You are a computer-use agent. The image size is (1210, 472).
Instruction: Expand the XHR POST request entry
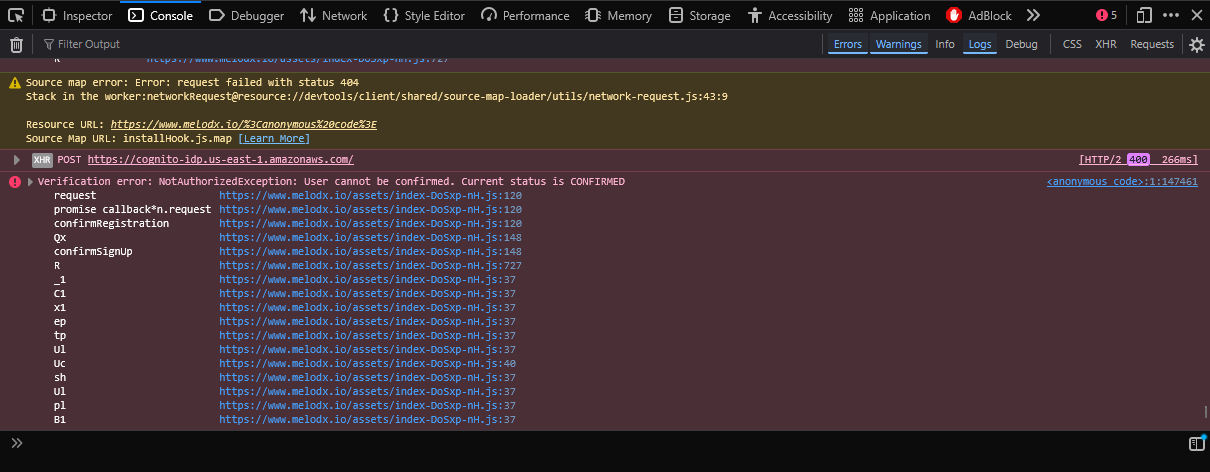17,160
